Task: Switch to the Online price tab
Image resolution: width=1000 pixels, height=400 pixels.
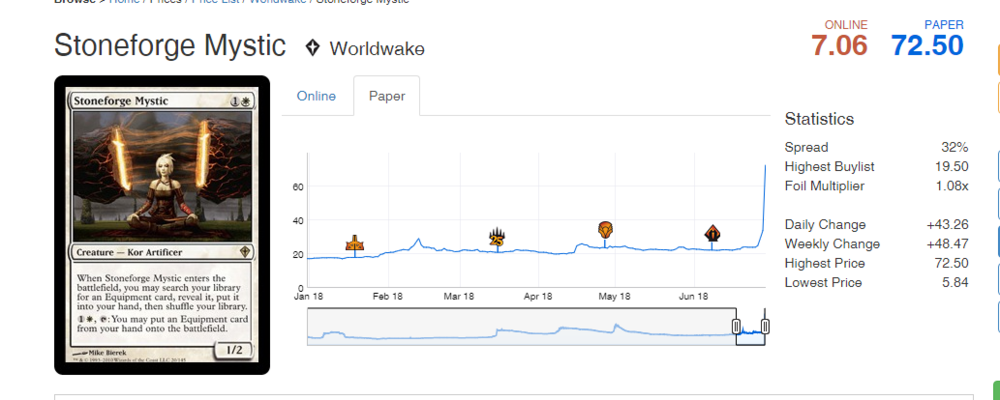Action: click(316, 96)
